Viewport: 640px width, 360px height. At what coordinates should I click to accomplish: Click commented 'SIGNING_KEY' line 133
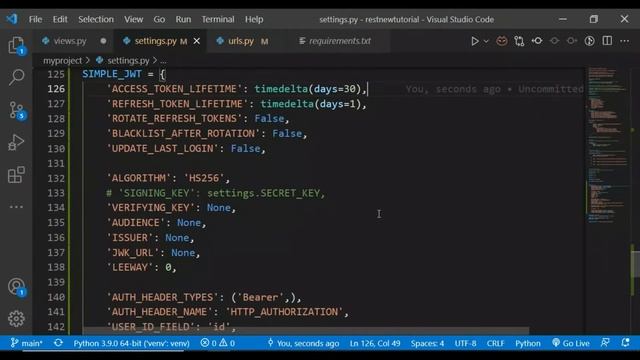click(215, 193)
